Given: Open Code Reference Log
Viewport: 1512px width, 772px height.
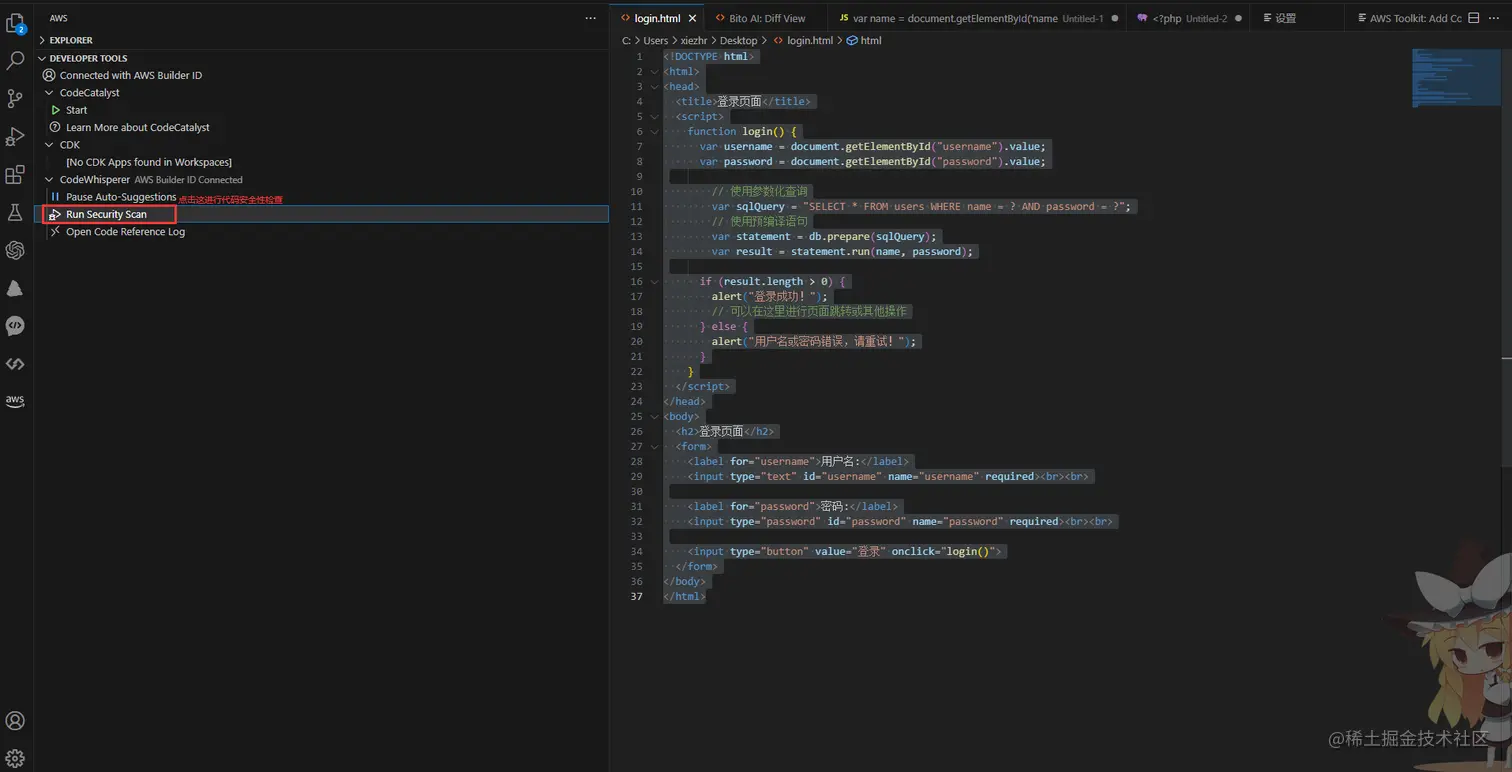Looking at the screenshot, I should (x=125, y=231).
